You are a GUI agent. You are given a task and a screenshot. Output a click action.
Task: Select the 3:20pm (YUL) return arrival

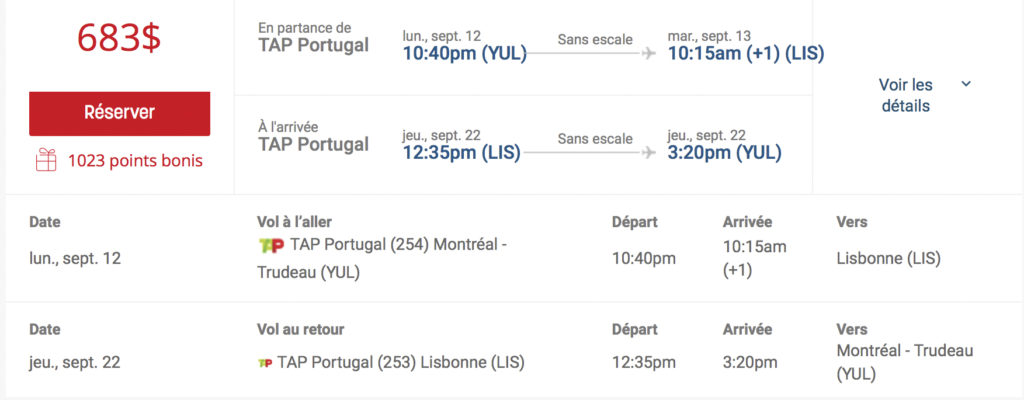click(725, 152)
